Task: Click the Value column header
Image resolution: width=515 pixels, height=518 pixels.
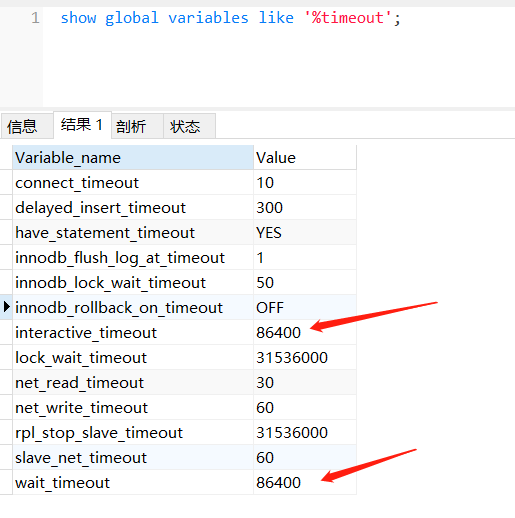Action: pyautogui.click(x=305, y=157)
